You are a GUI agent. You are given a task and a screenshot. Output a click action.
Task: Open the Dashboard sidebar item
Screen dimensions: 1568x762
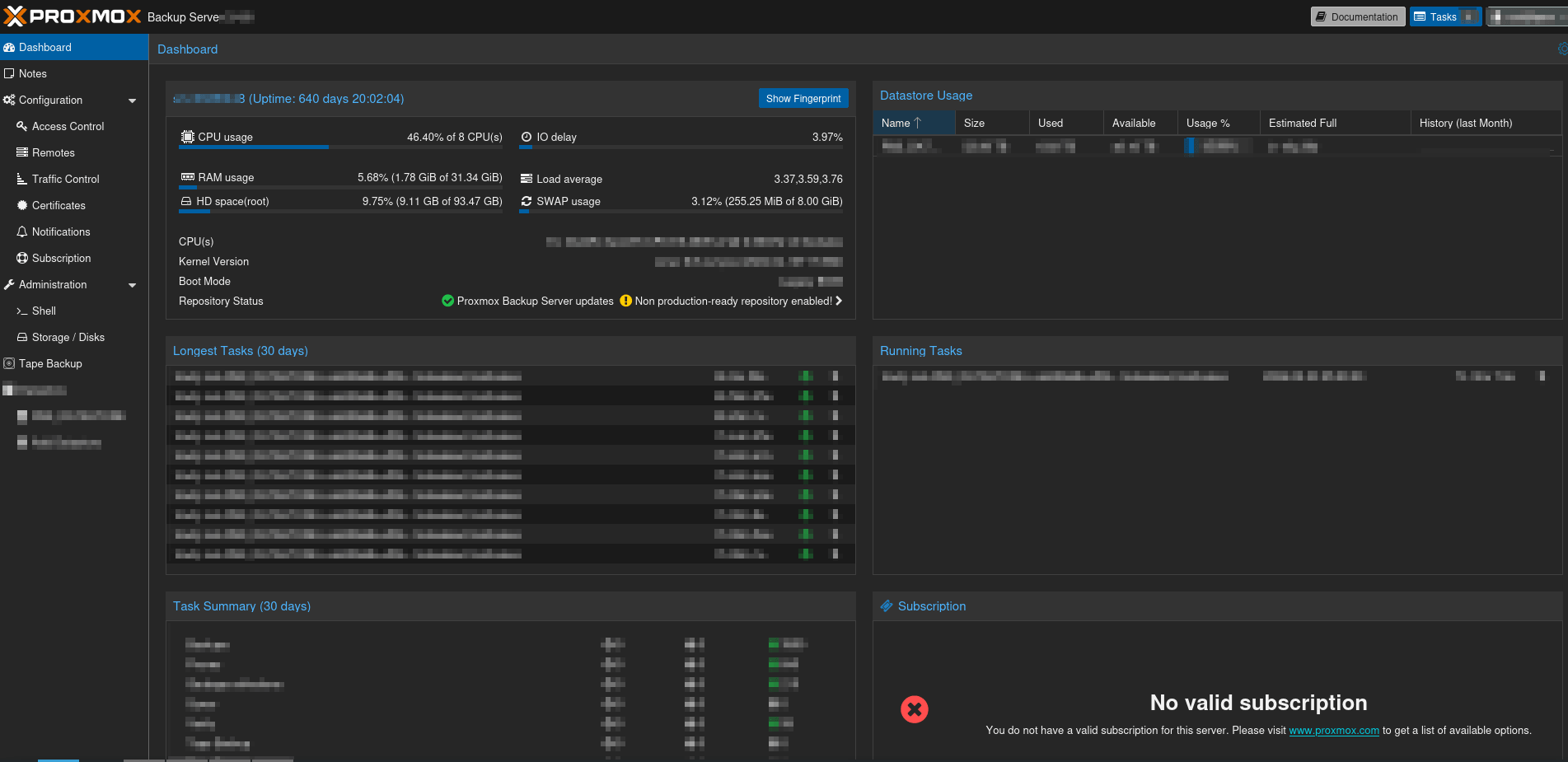(x=74, y=47)
